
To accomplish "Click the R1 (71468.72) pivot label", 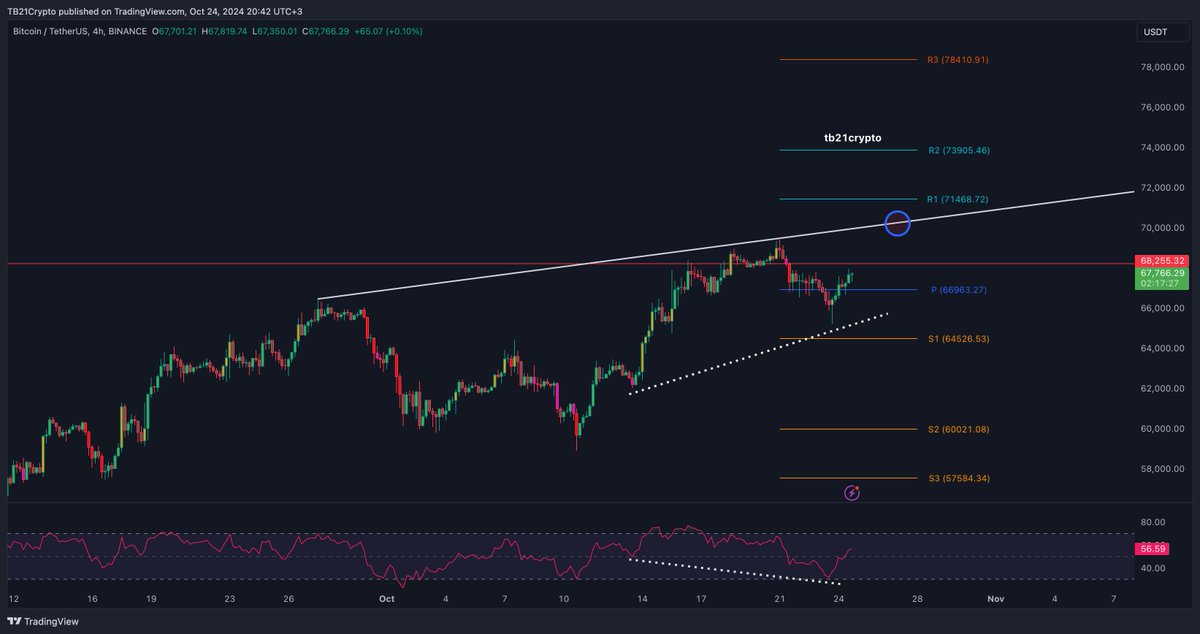I will point(957,200).
